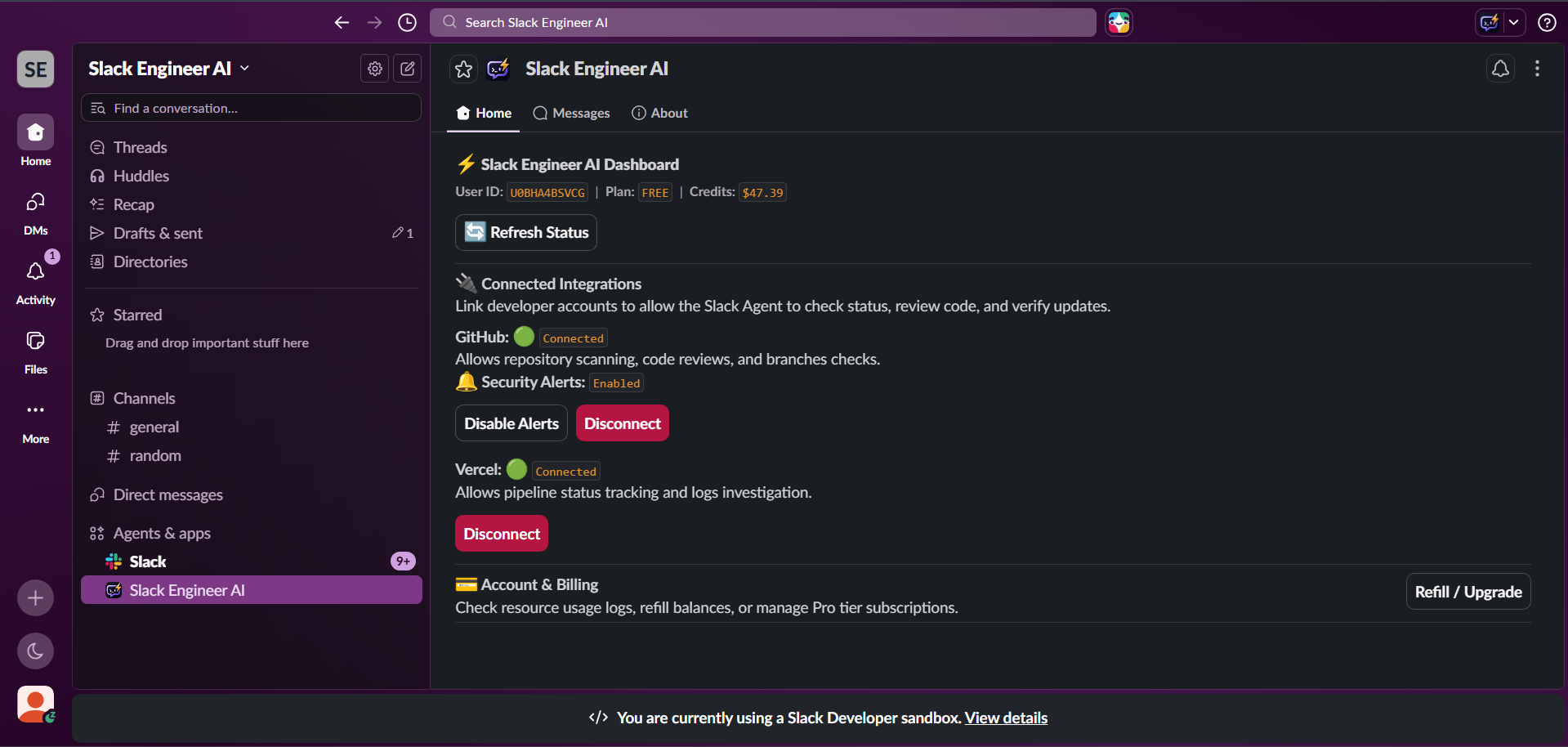Select the SE workspace switcher tile
The image size is (1568, 747).
tap(36, 69)
